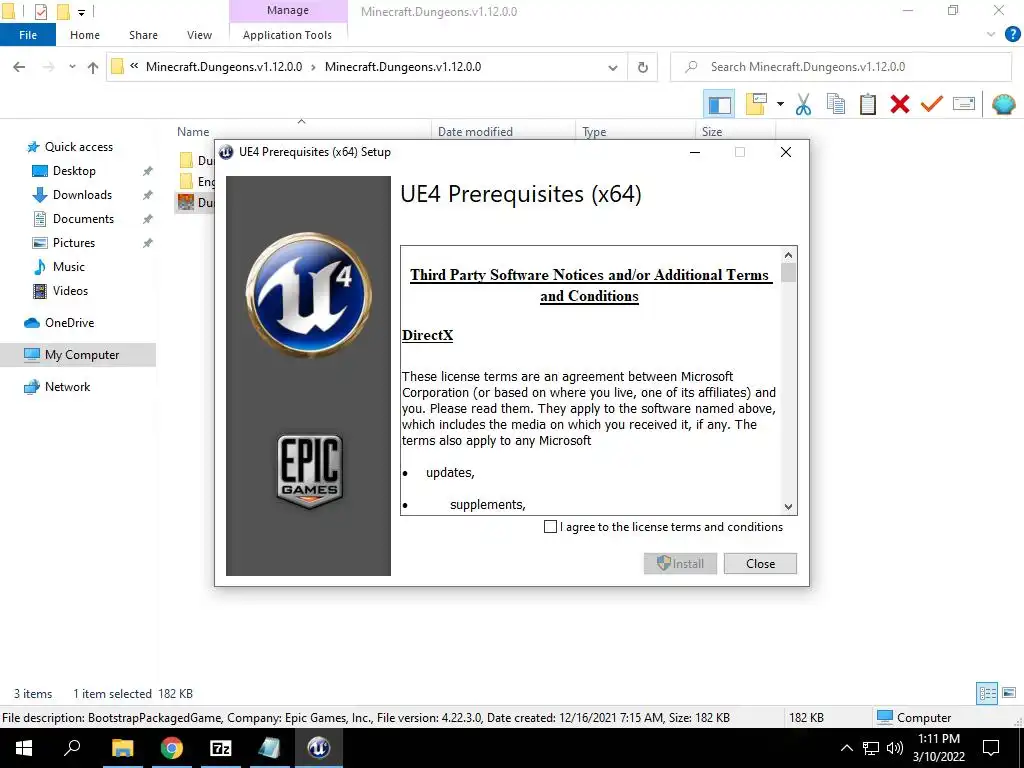
Task: Click the Search Minecraft.Dungeons.v1.12.0.0 field
Action: point(840,67)
